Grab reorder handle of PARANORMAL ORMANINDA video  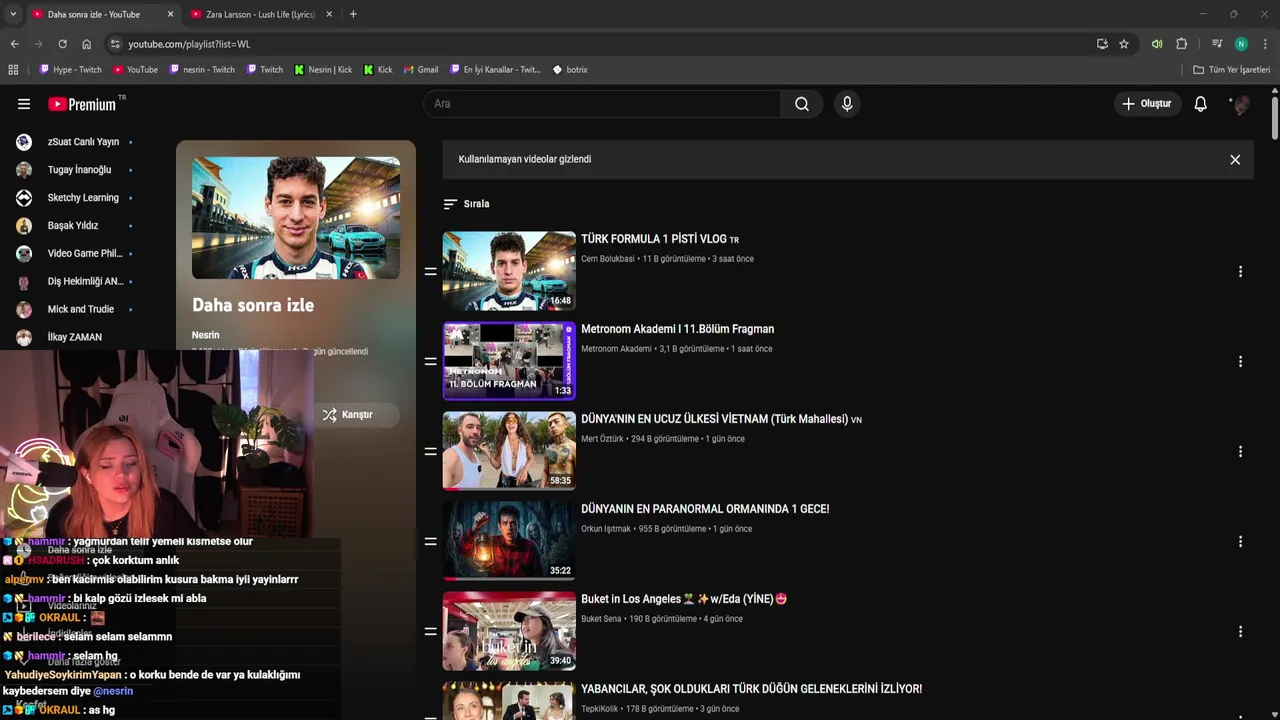430,541
